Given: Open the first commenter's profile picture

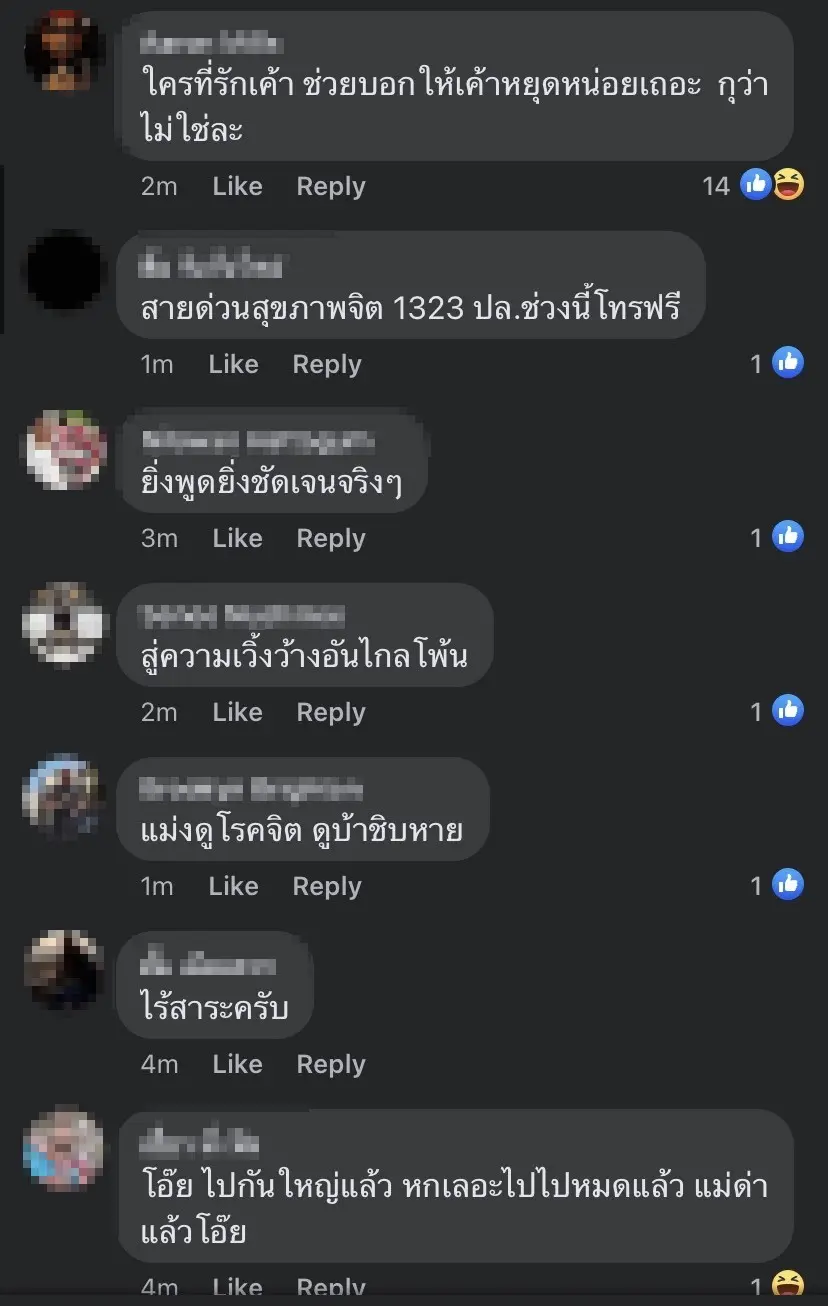Looking at the screenshot, I should pyautogui.click(x=64, y=49).
